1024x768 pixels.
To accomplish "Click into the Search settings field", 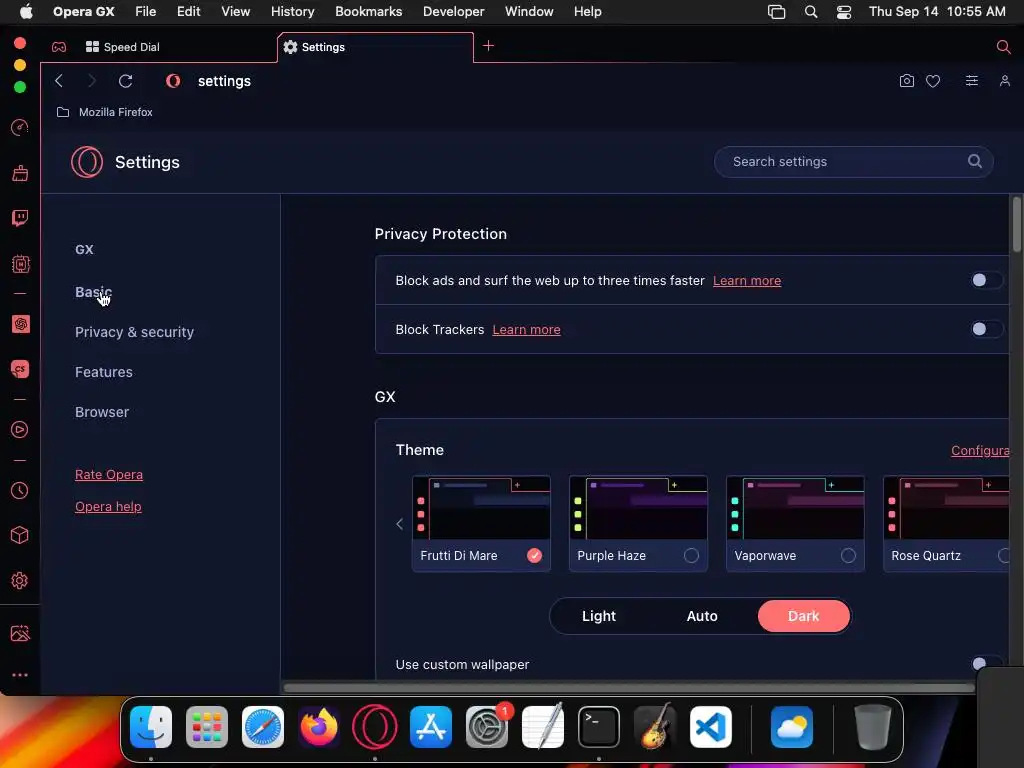I will click(x=854, y=161).
